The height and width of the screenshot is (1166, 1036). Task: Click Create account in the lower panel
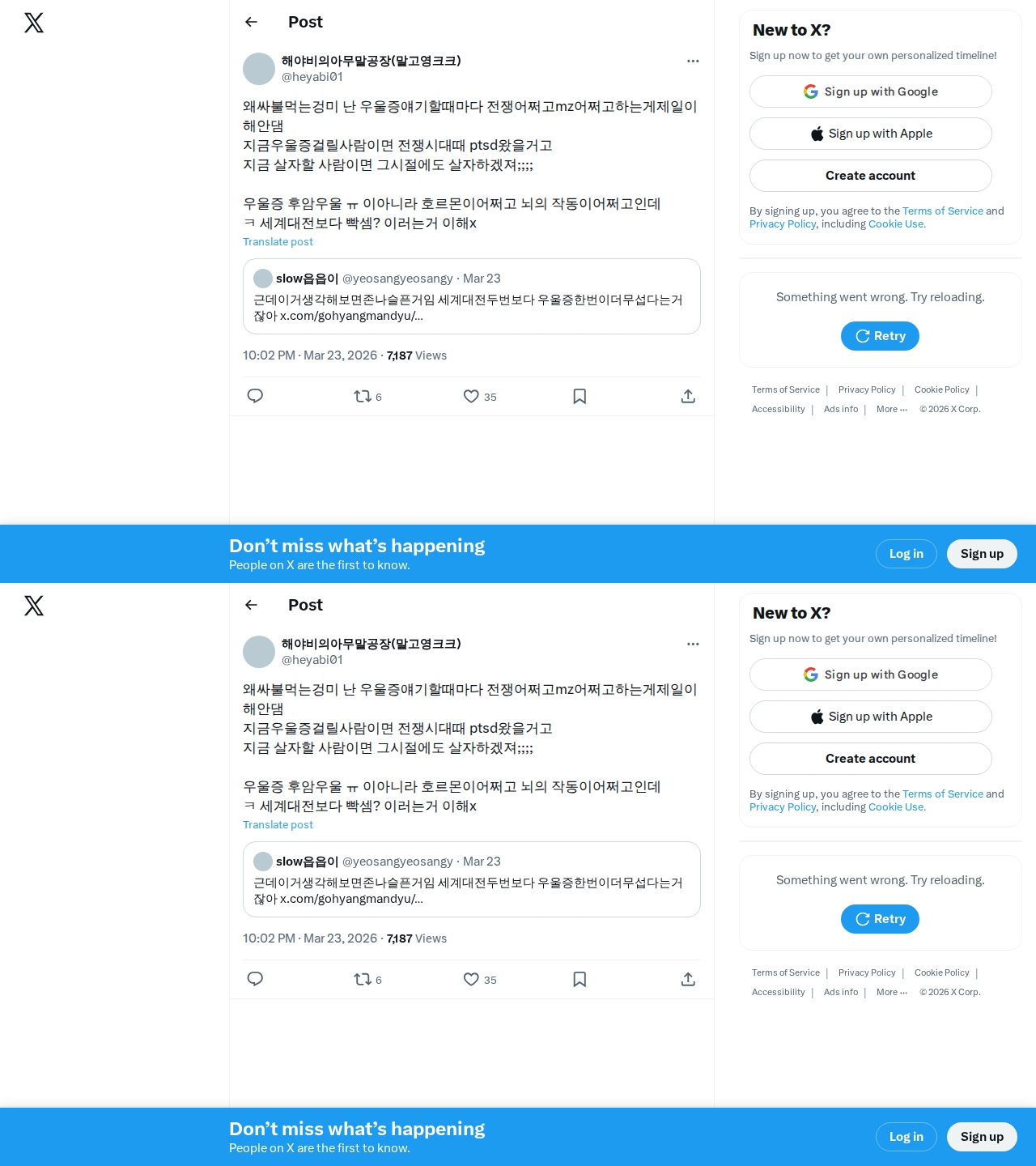tap(871, 759)
